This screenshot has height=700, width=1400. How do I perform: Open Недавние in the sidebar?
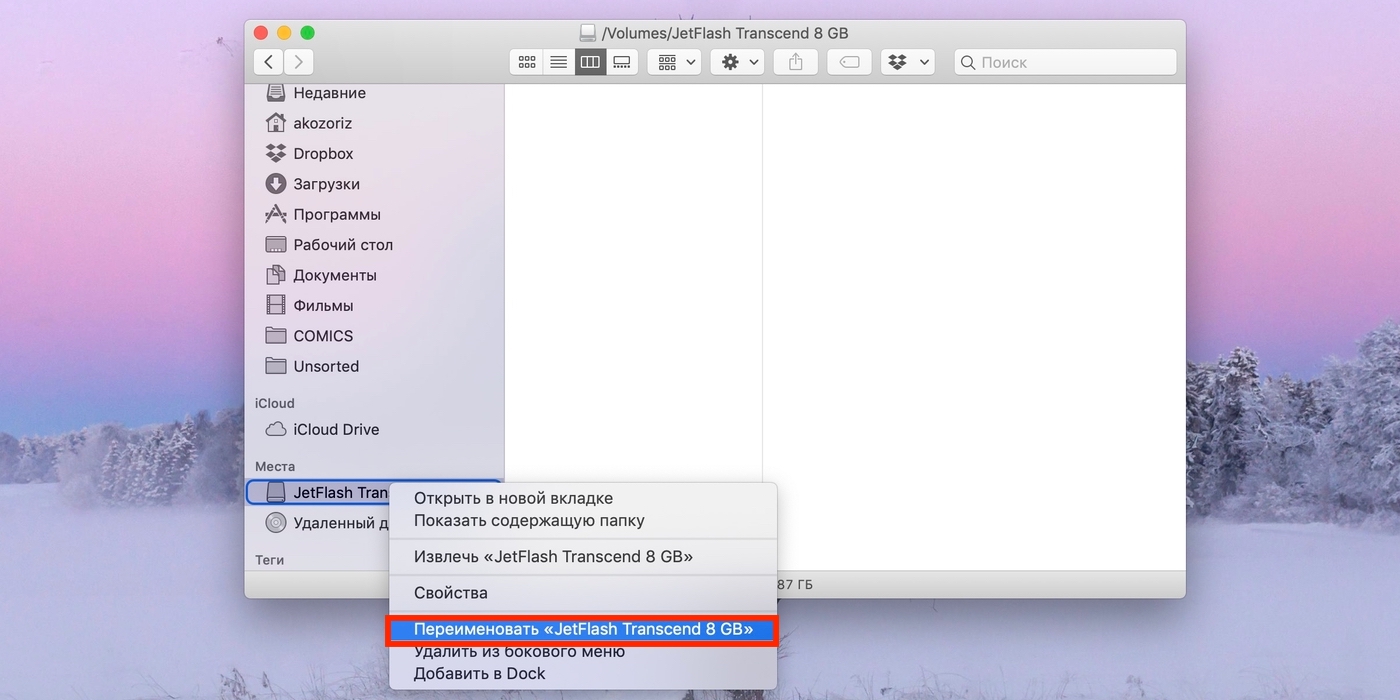pyautogui.click(x=374, y=93)
